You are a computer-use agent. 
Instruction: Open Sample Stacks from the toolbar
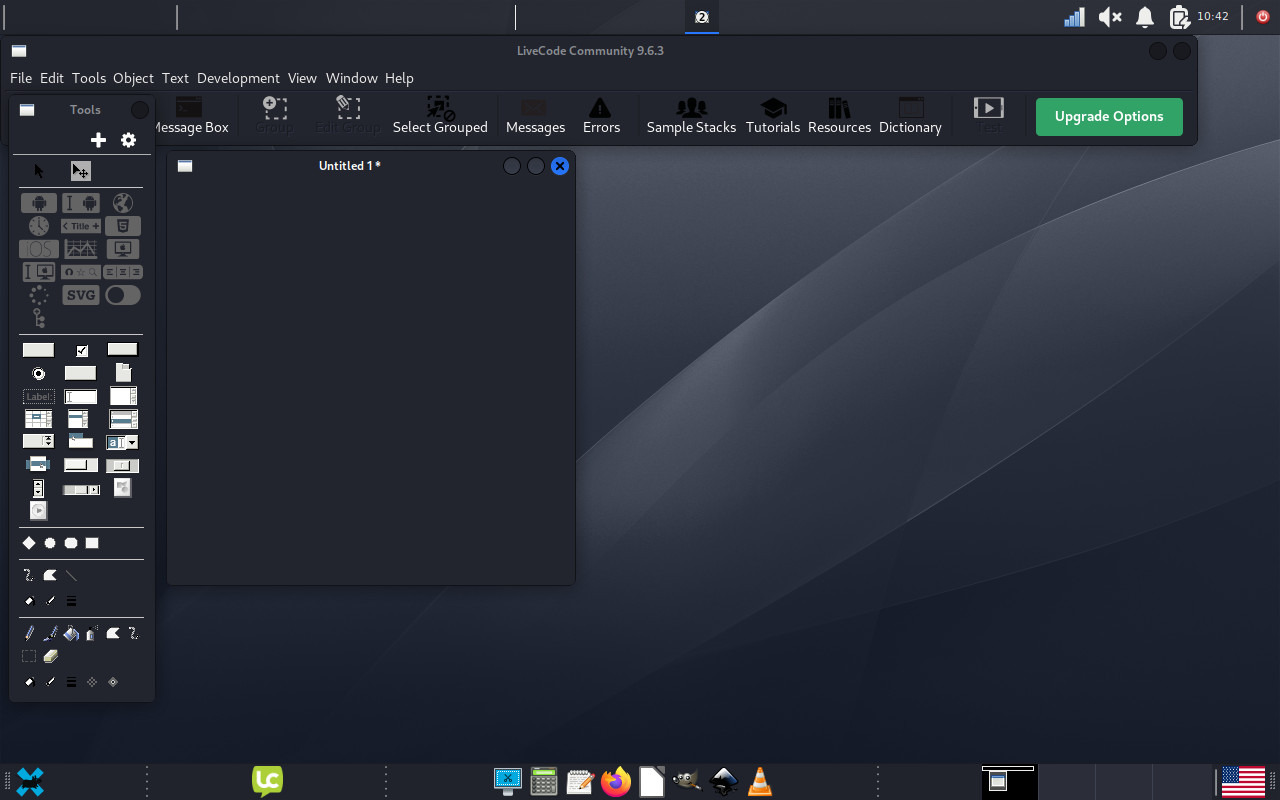click(x=691, y=116)
